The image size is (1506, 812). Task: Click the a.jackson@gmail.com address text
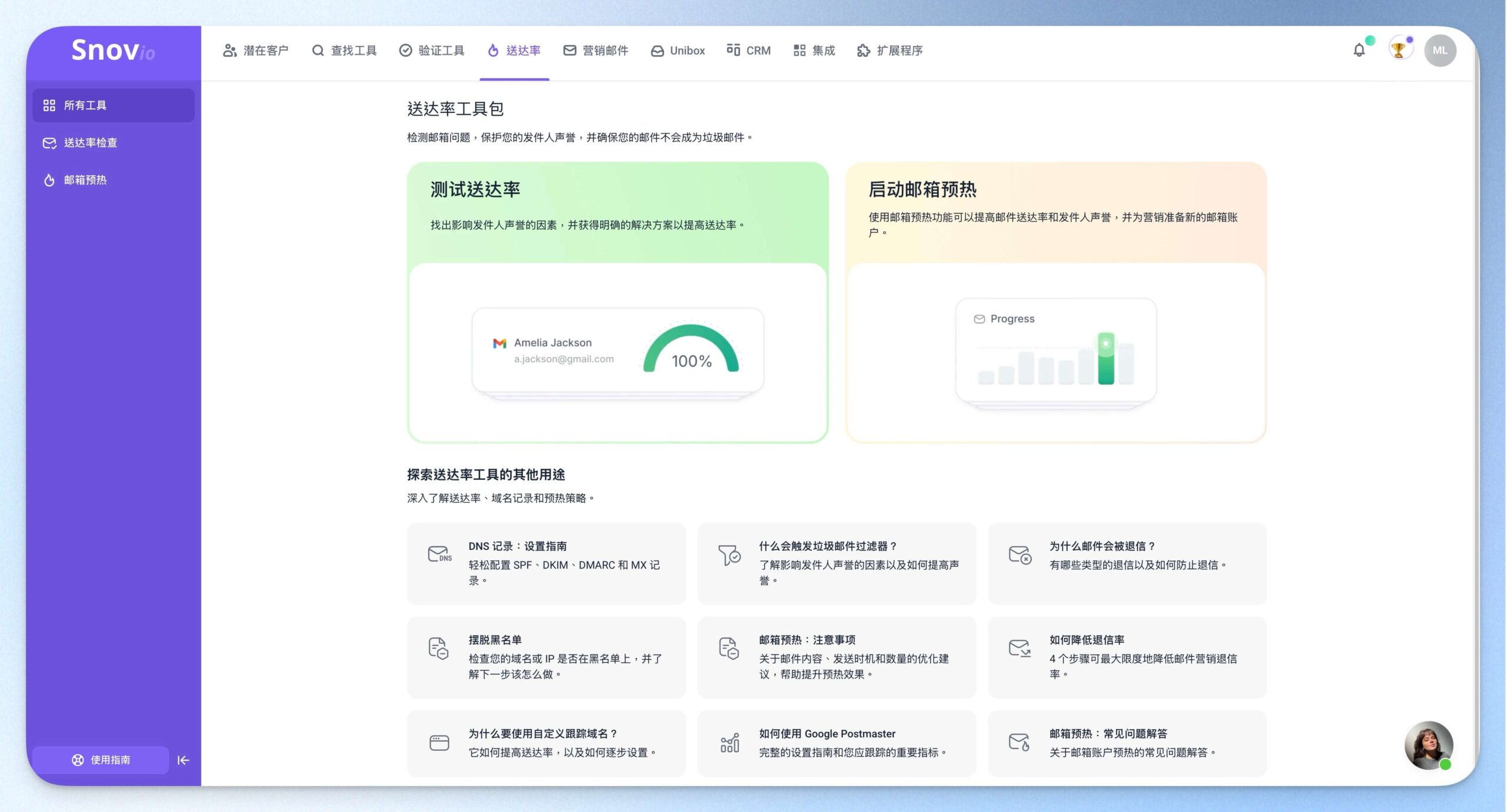tap(564, 359)
